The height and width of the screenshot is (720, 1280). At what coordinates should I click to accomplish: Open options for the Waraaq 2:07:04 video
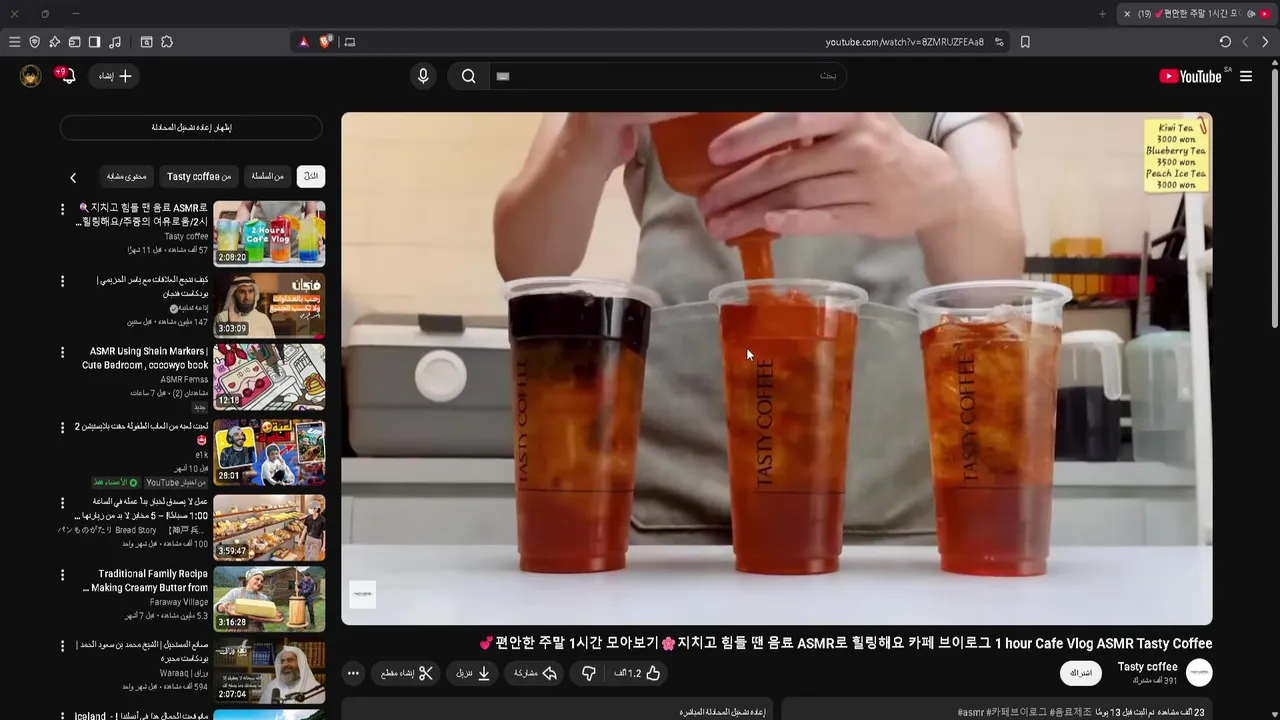62,647
